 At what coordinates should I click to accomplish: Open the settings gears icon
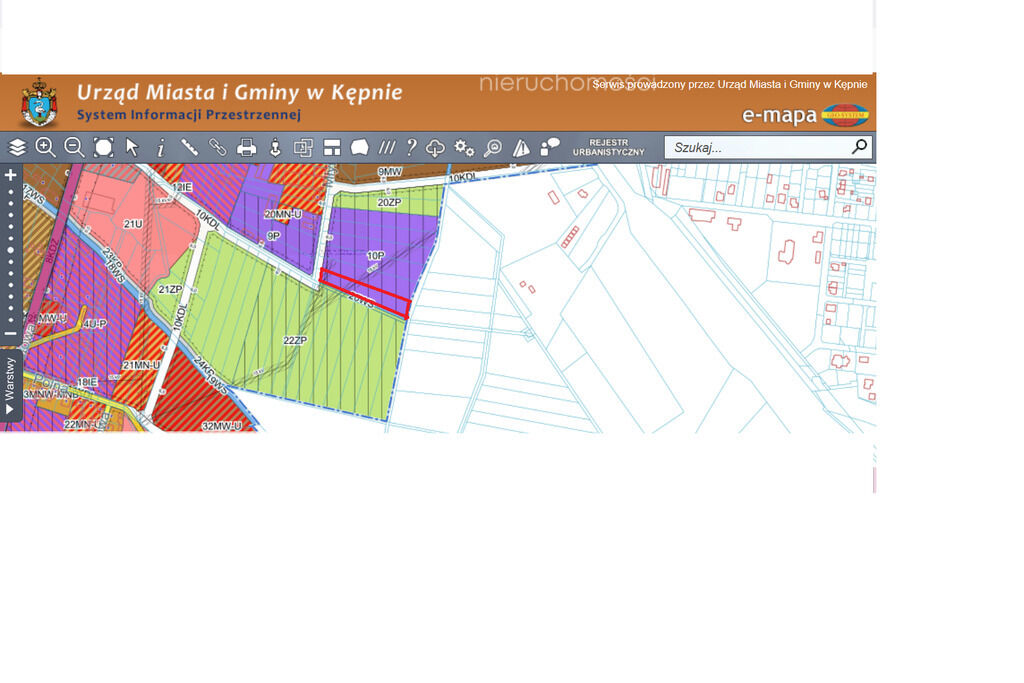click(464, 148)
